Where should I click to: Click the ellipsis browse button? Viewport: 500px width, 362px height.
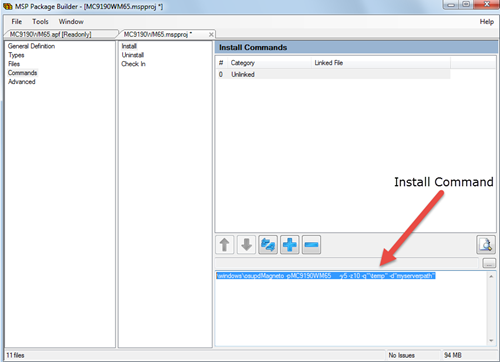[x=489, y=263]
